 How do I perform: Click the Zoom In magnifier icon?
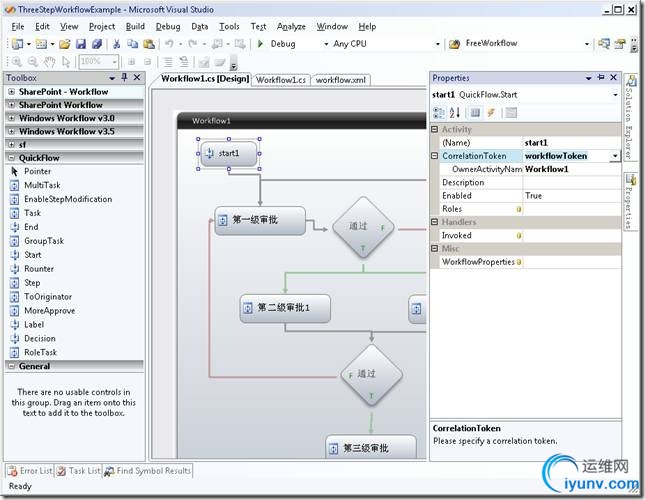tap(17, 62)
